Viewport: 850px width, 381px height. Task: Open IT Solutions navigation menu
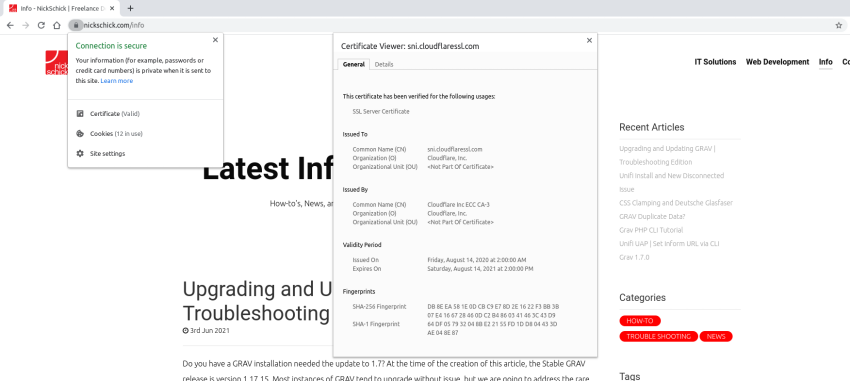715,62
